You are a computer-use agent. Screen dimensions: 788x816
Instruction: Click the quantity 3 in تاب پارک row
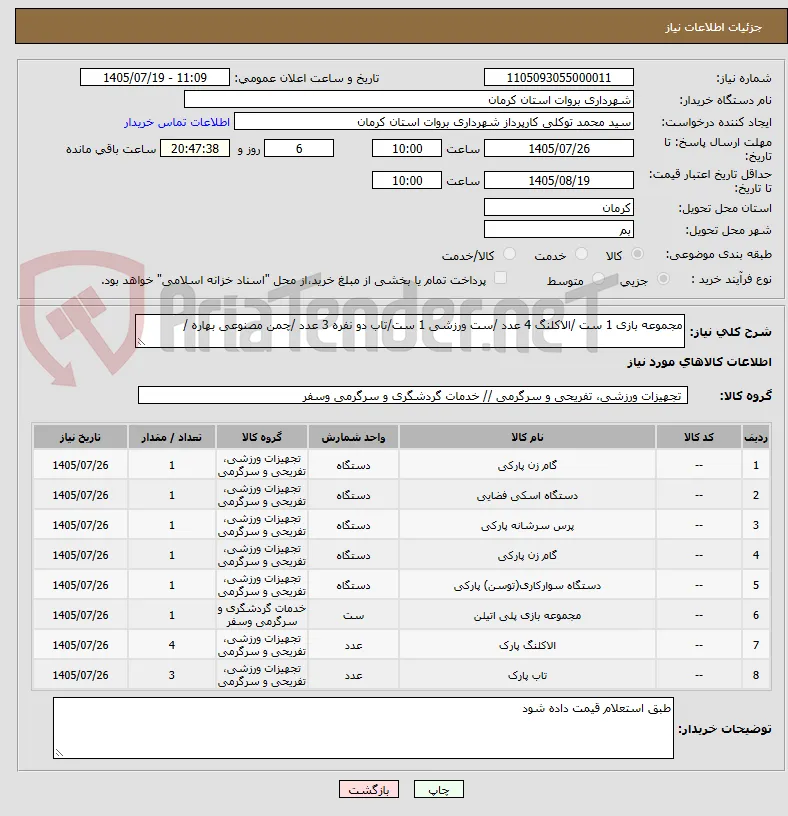[x=172, y=675]
